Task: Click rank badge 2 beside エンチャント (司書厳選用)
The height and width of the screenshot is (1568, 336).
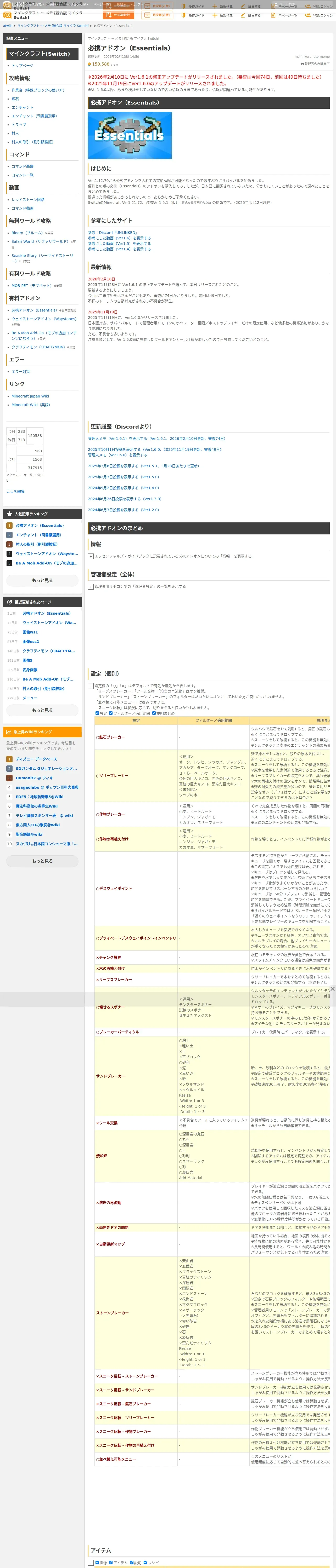Action: (x=9, y=535)
